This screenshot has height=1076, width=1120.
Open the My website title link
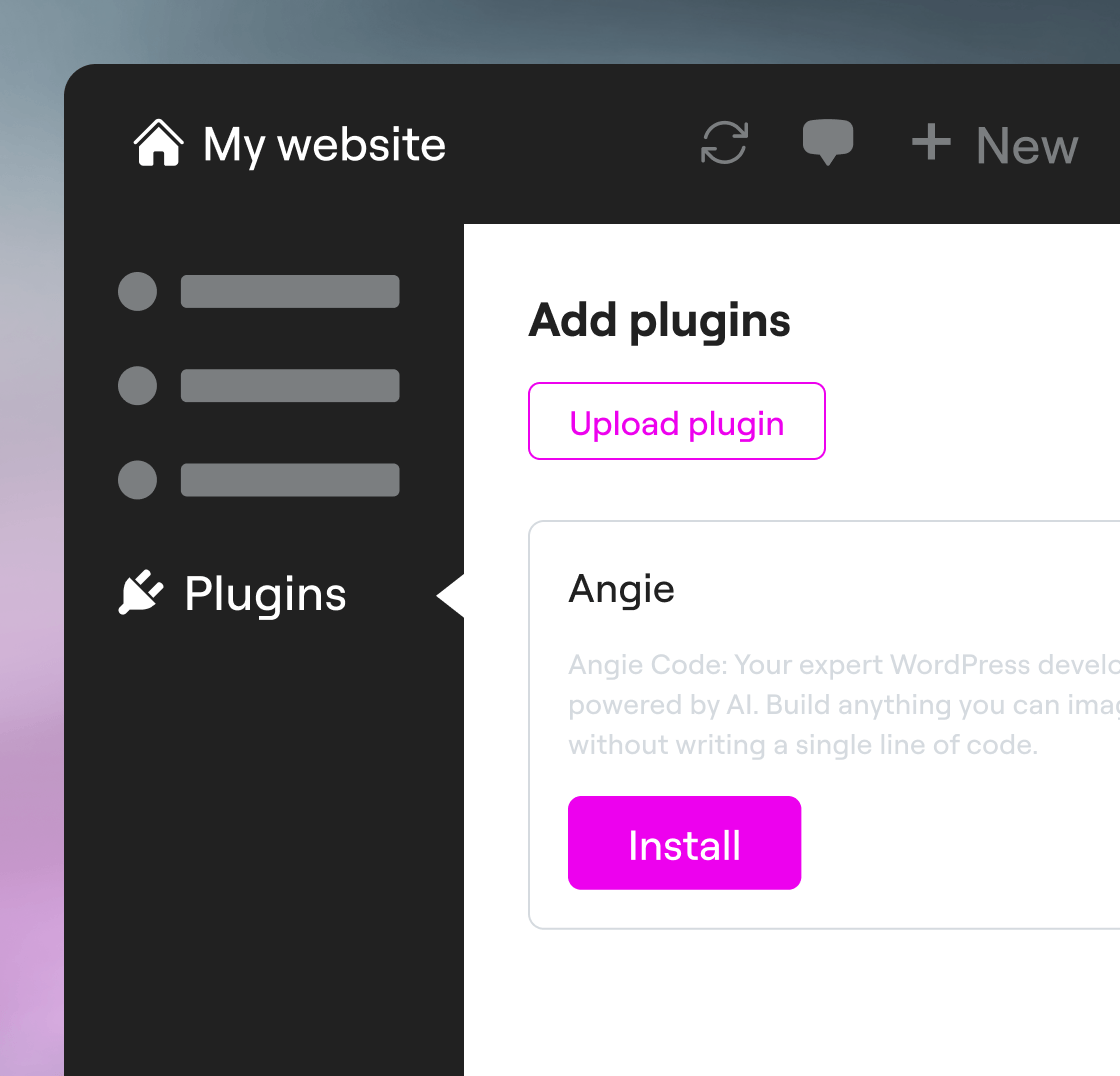pos(324,145)
